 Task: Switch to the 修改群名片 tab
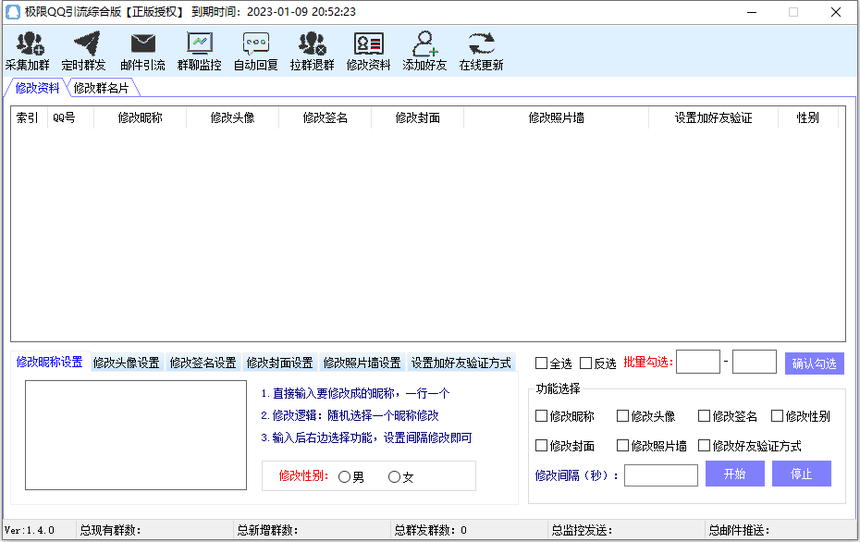pos(101,88)
